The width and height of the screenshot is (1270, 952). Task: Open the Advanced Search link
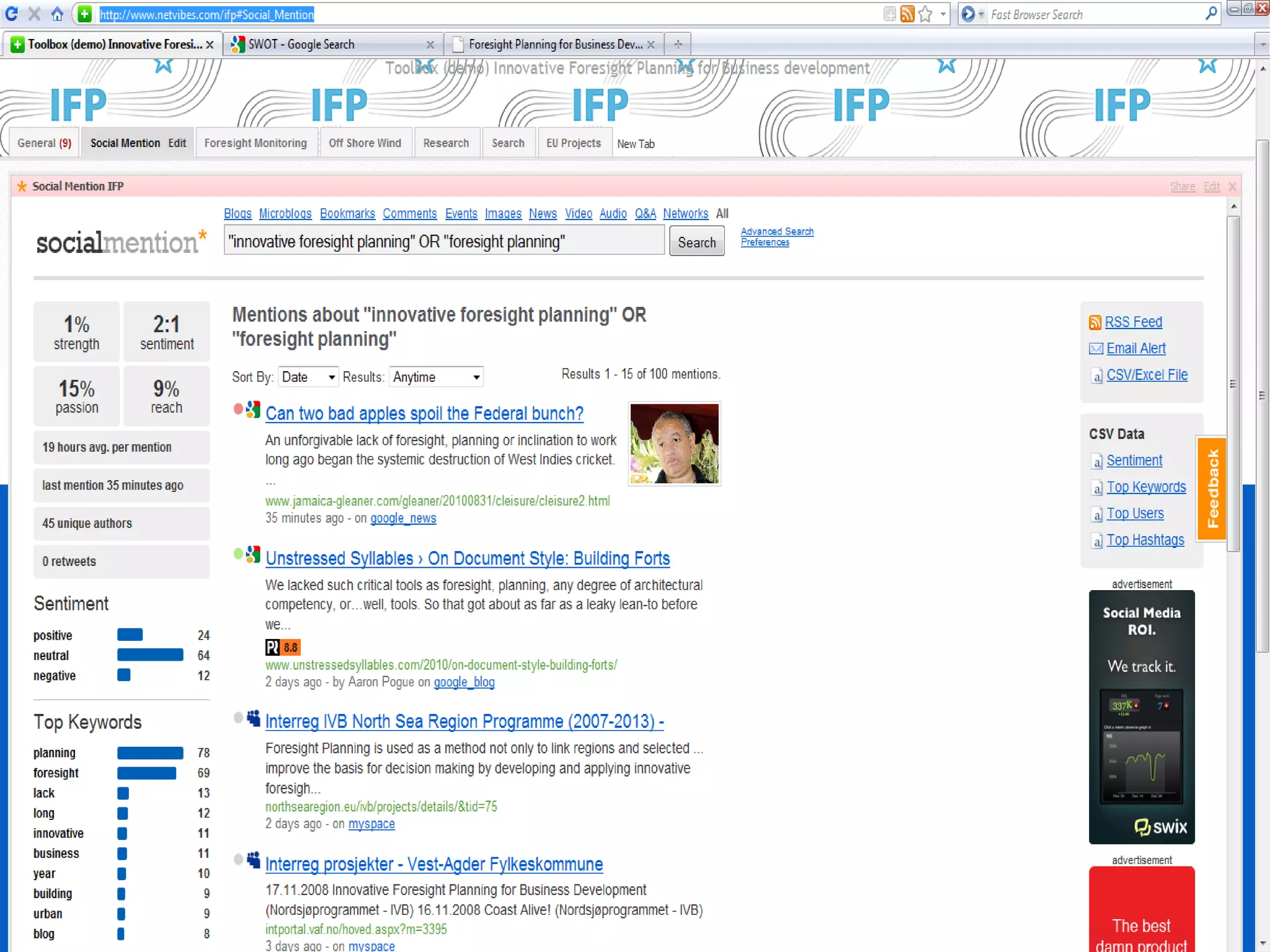click(777, 231)
